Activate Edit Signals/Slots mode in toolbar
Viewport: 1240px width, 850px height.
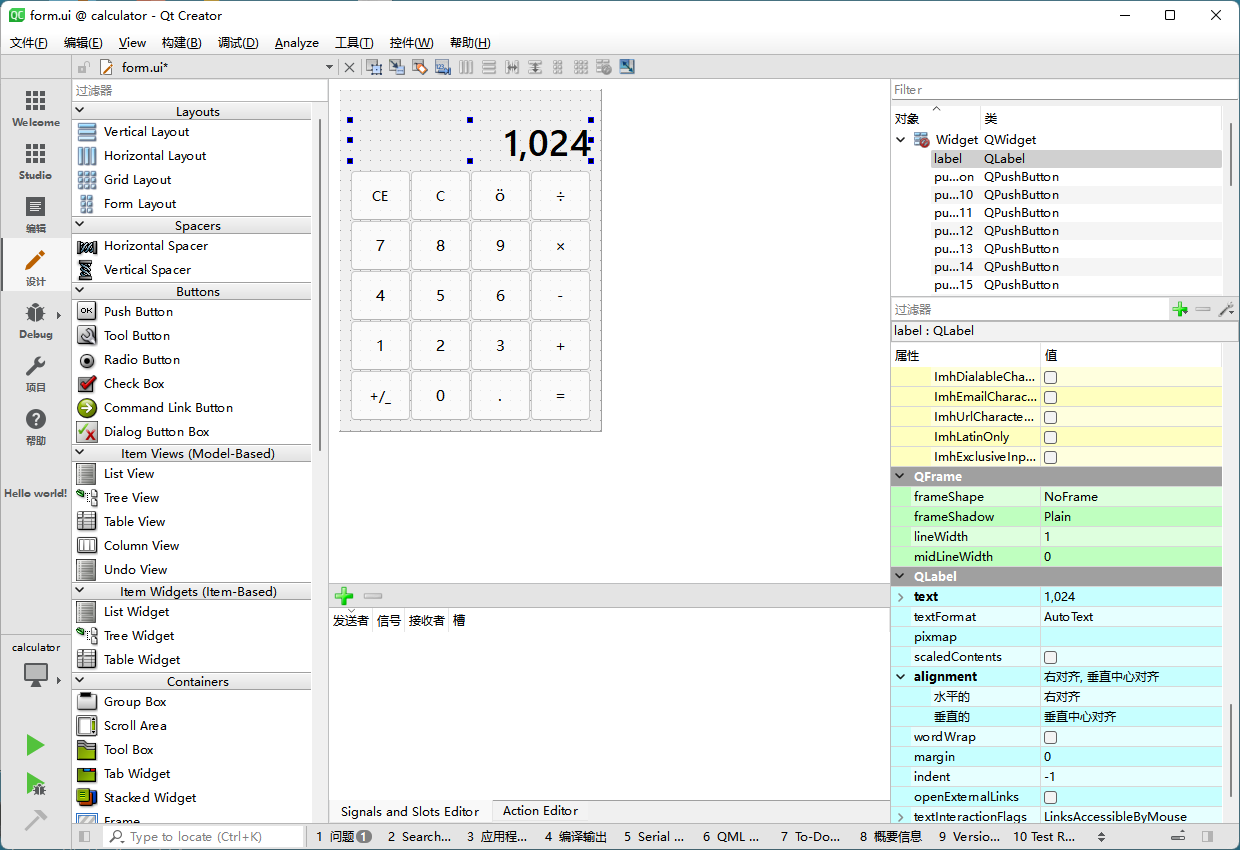(x=397, y=67)
